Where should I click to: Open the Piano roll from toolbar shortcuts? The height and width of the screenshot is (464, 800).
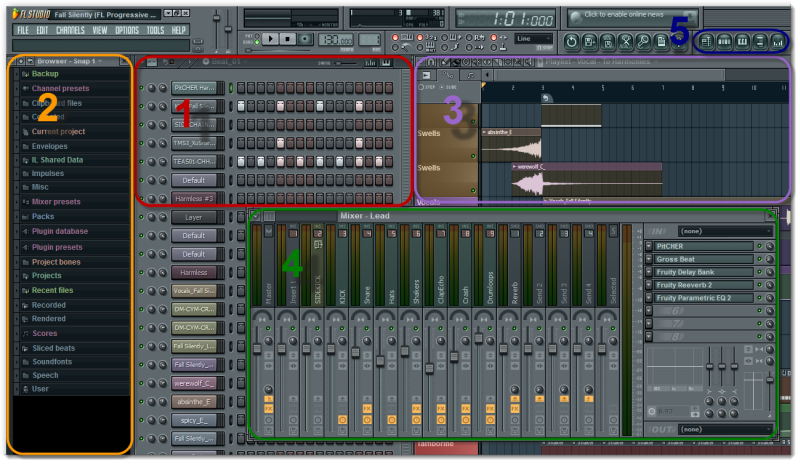click(743, 41)
